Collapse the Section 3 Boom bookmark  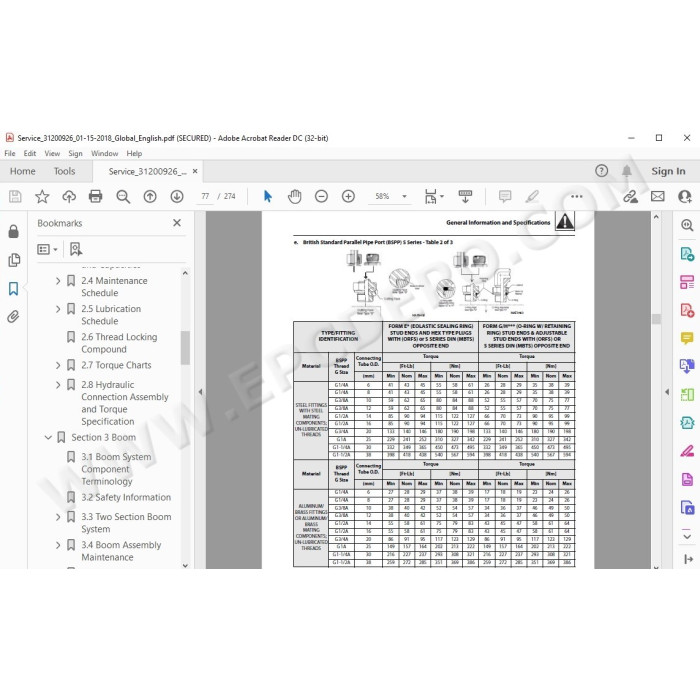click(48, 438)
